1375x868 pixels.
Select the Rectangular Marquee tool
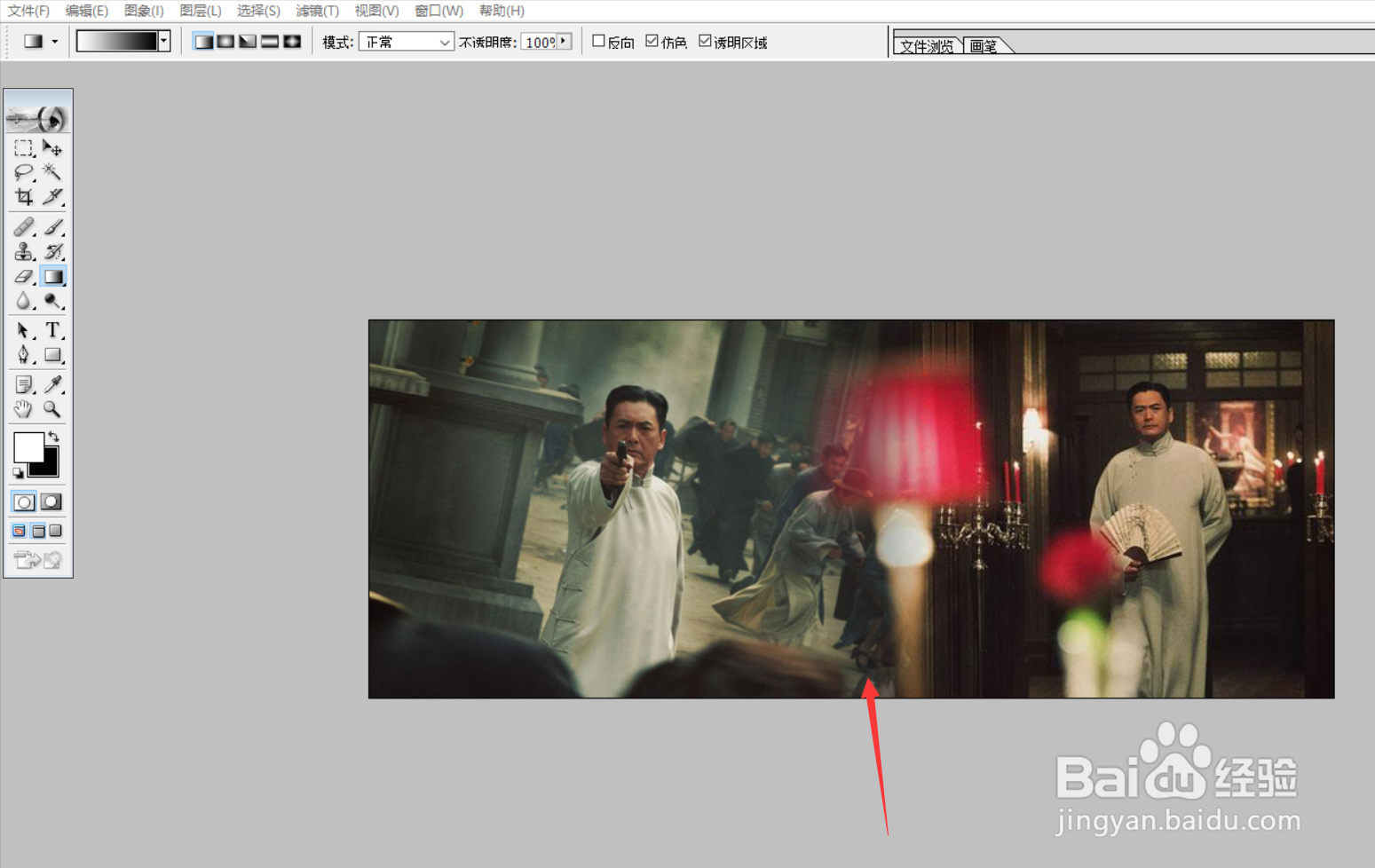click(24, 148)
